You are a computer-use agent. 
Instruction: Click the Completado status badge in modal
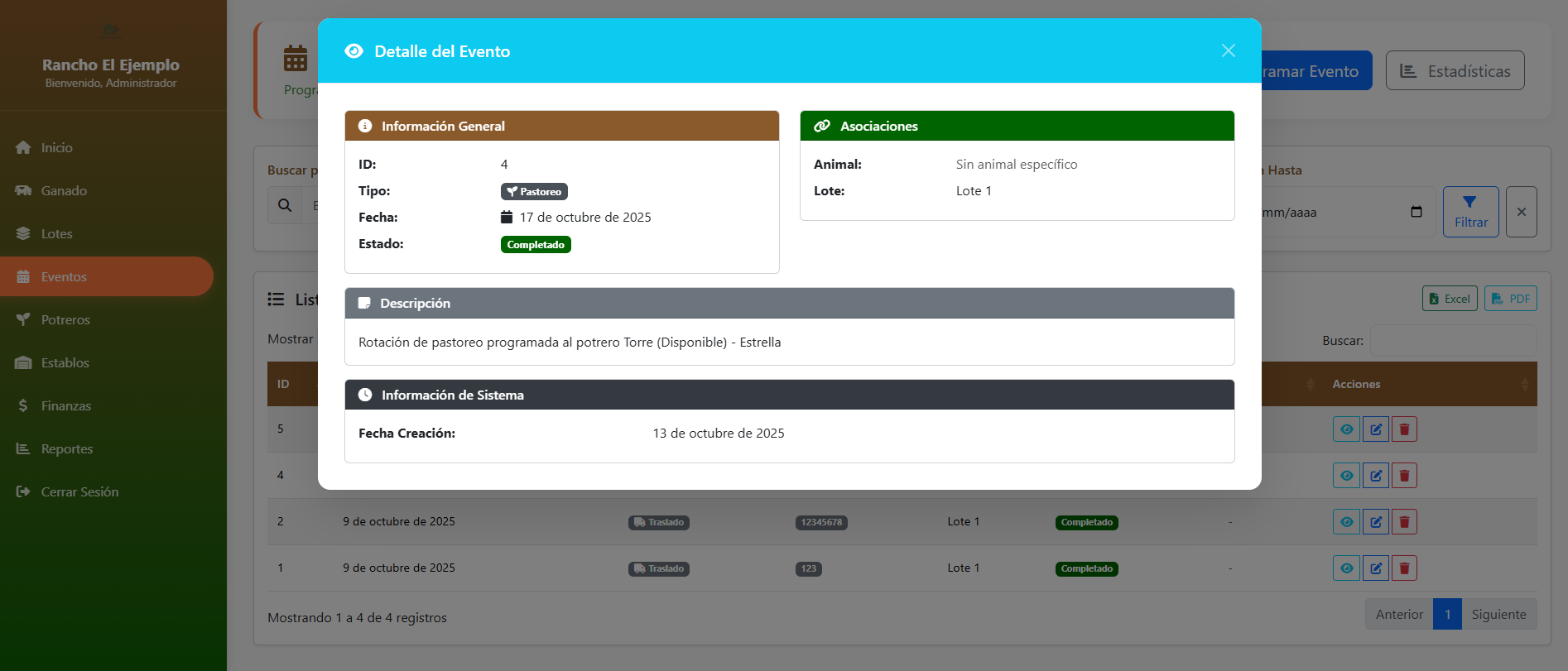(536, 244)
